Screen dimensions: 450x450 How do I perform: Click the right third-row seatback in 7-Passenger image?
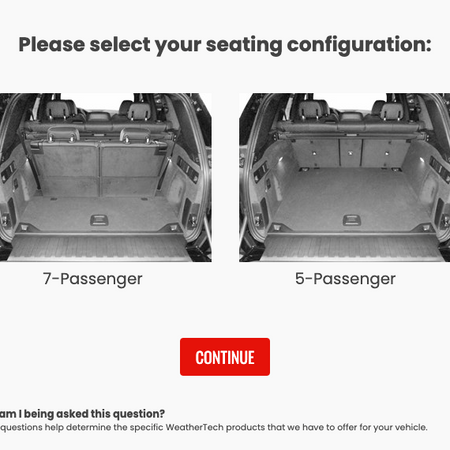[x=133, y=168]
